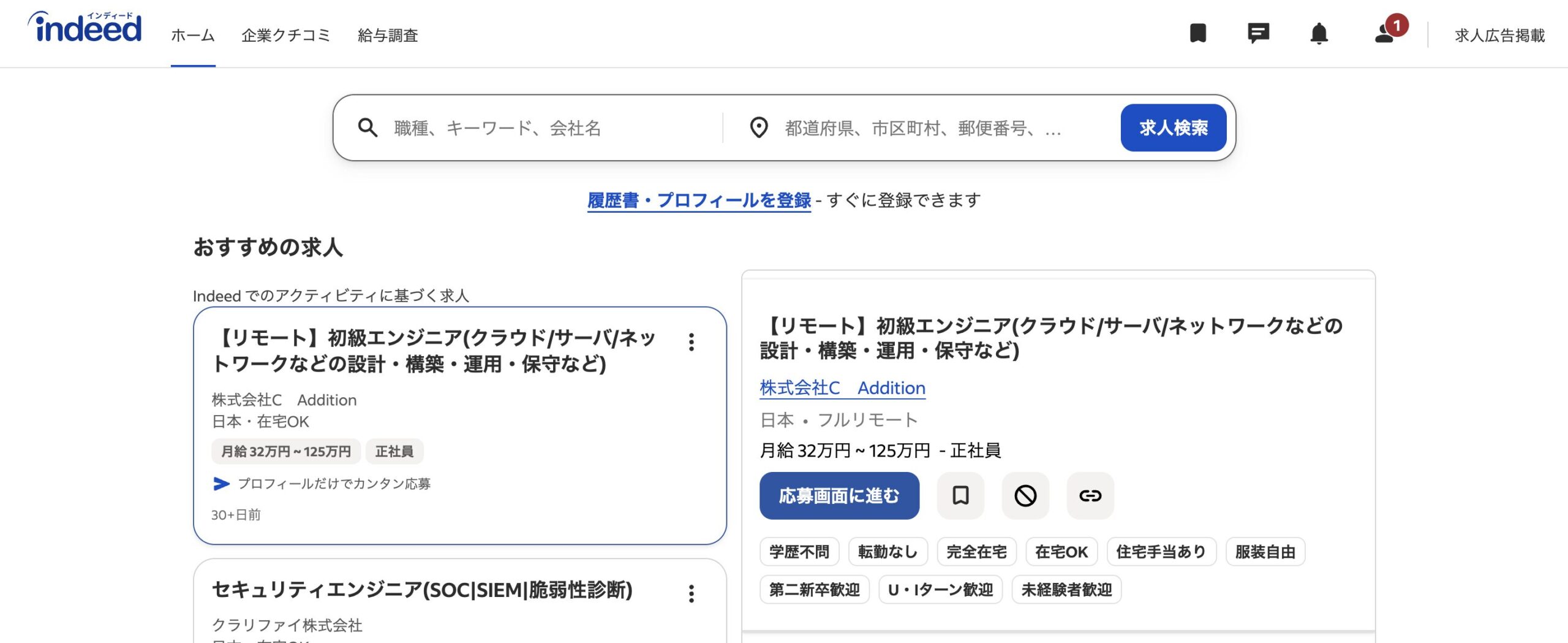Bookmark the リモート初級エンジニア job posting
This screenshot has height=643, width=1568.
pos(960,497)
